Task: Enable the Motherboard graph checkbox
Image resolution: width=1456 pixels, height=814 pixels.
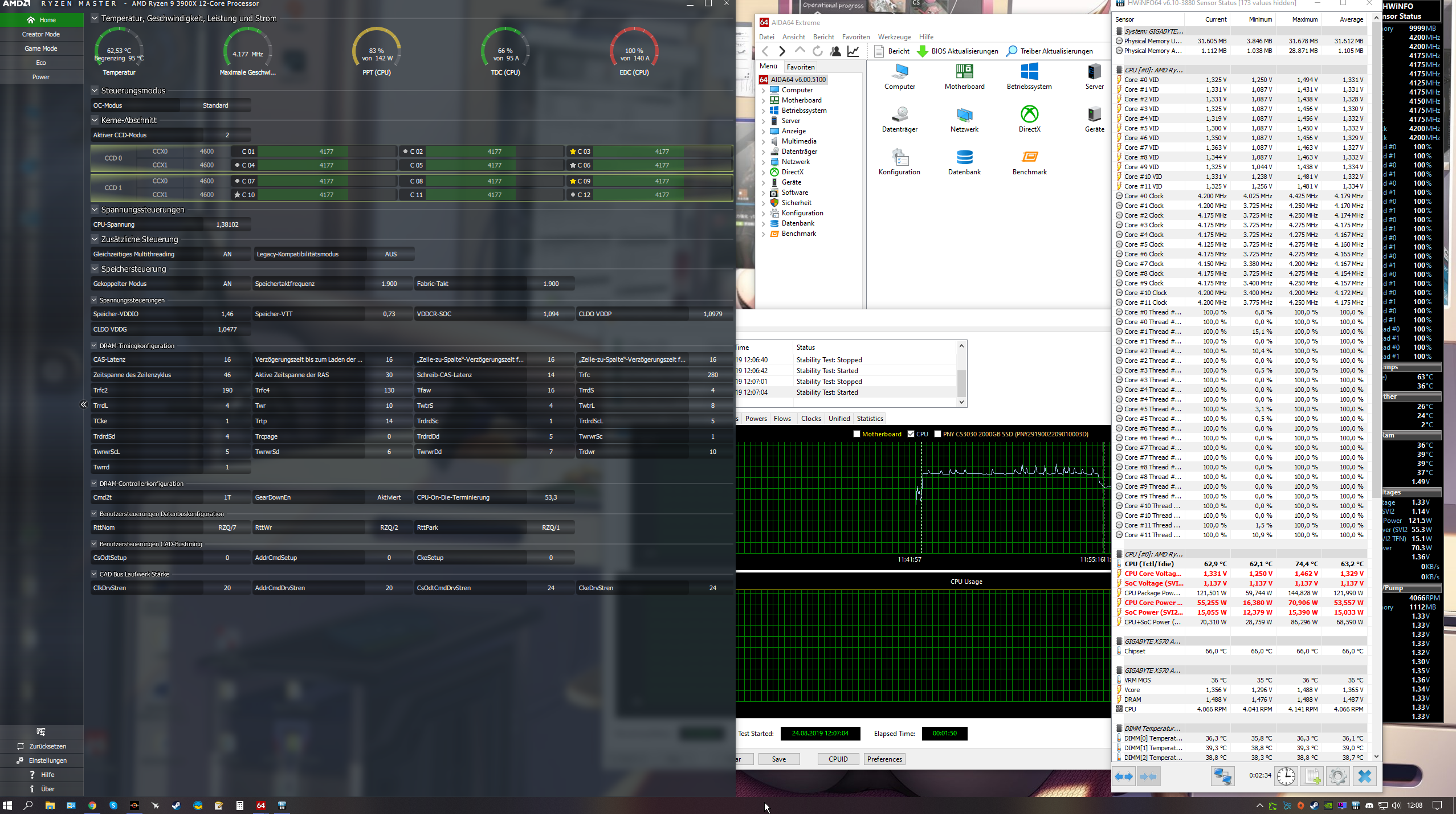Action: [x=857, y=434]
